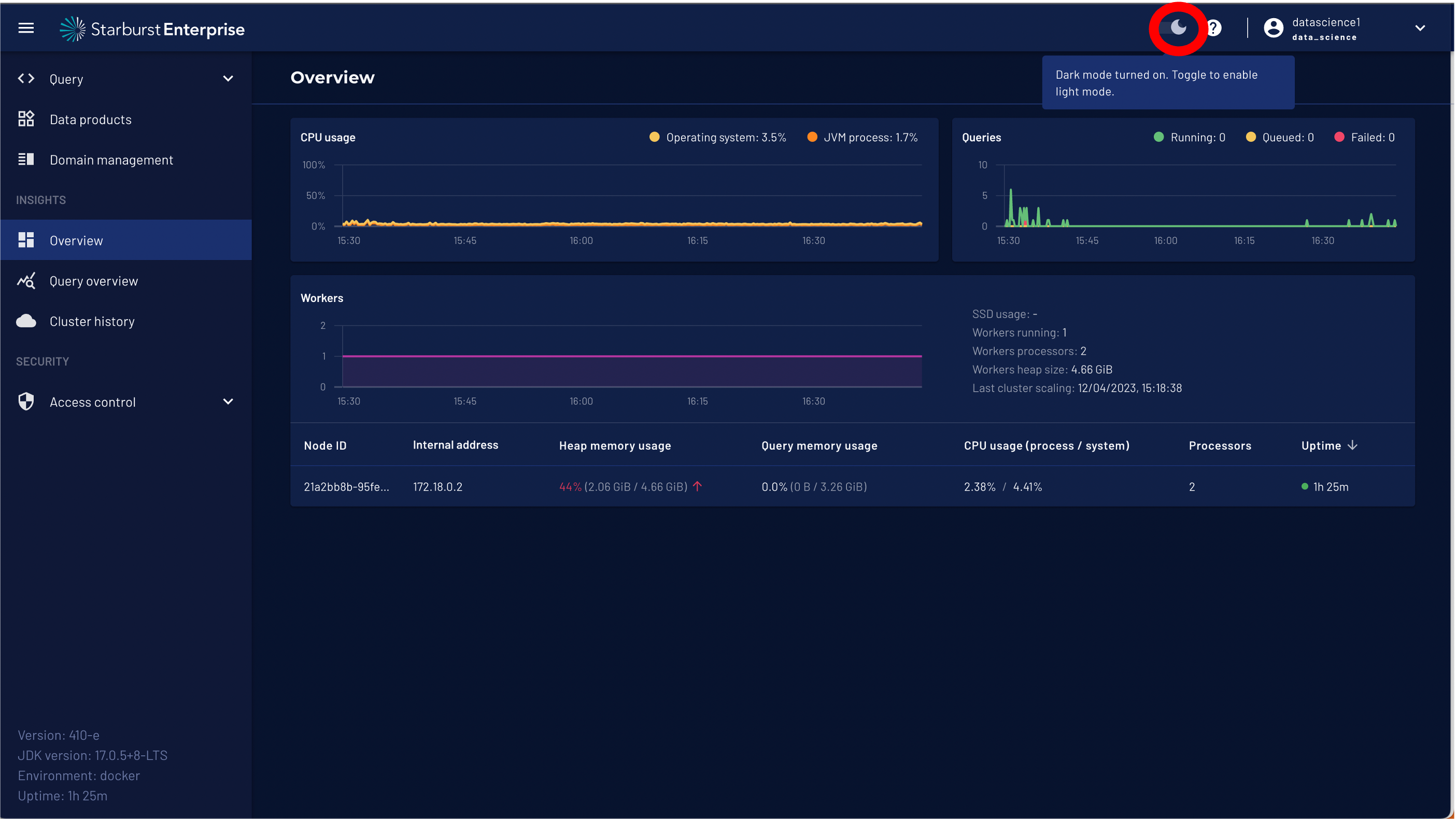Toggle dark mode switch off
This screenshot has width=1456, height=819.
[x=1176, y=27]
